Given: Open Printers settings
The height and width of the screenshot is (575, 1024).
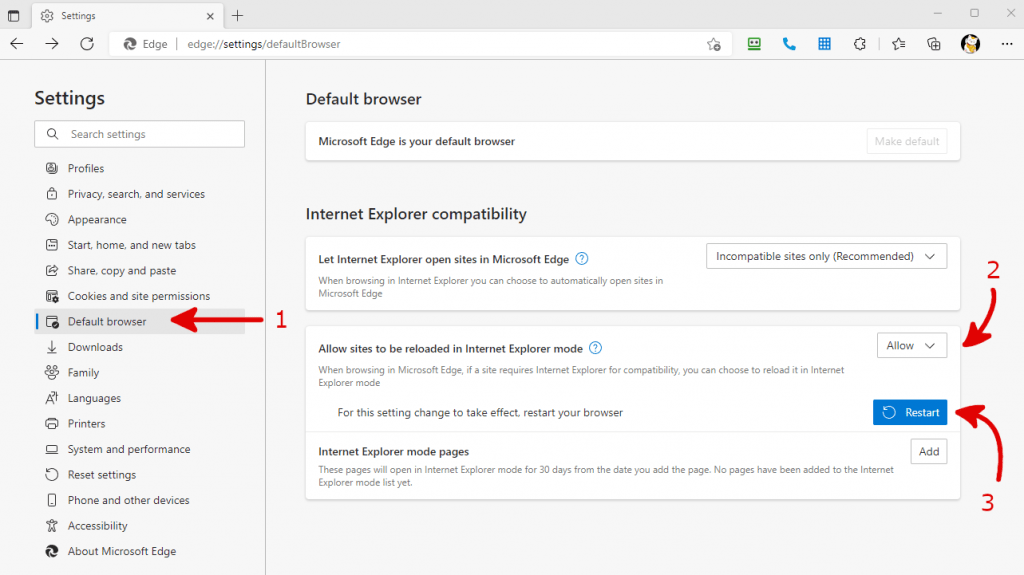Looking at the screenshot, I should coord(140,423).
